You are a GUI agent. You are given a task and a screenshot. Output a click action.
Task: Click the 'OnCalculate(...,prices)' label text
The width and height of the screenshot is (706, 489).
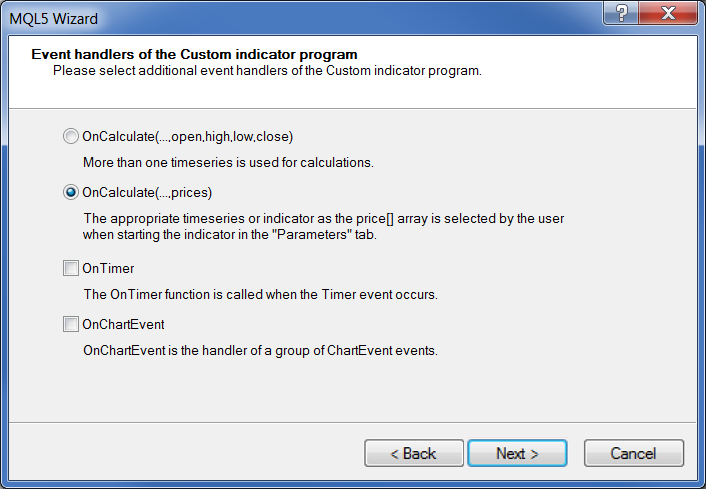[147, 192]
